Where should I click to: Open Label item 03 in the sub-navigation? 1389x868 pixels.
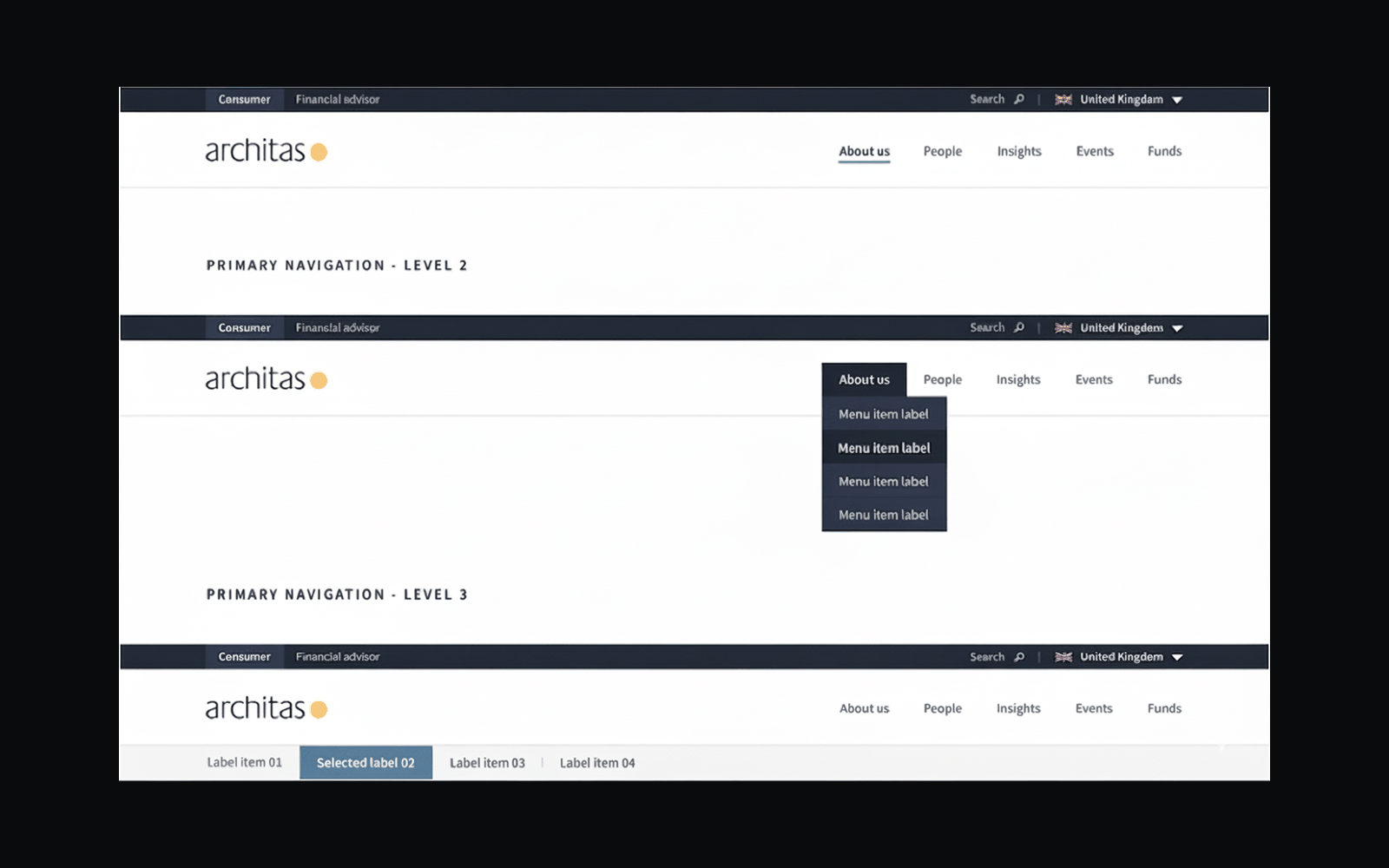[x=487, y=763]
